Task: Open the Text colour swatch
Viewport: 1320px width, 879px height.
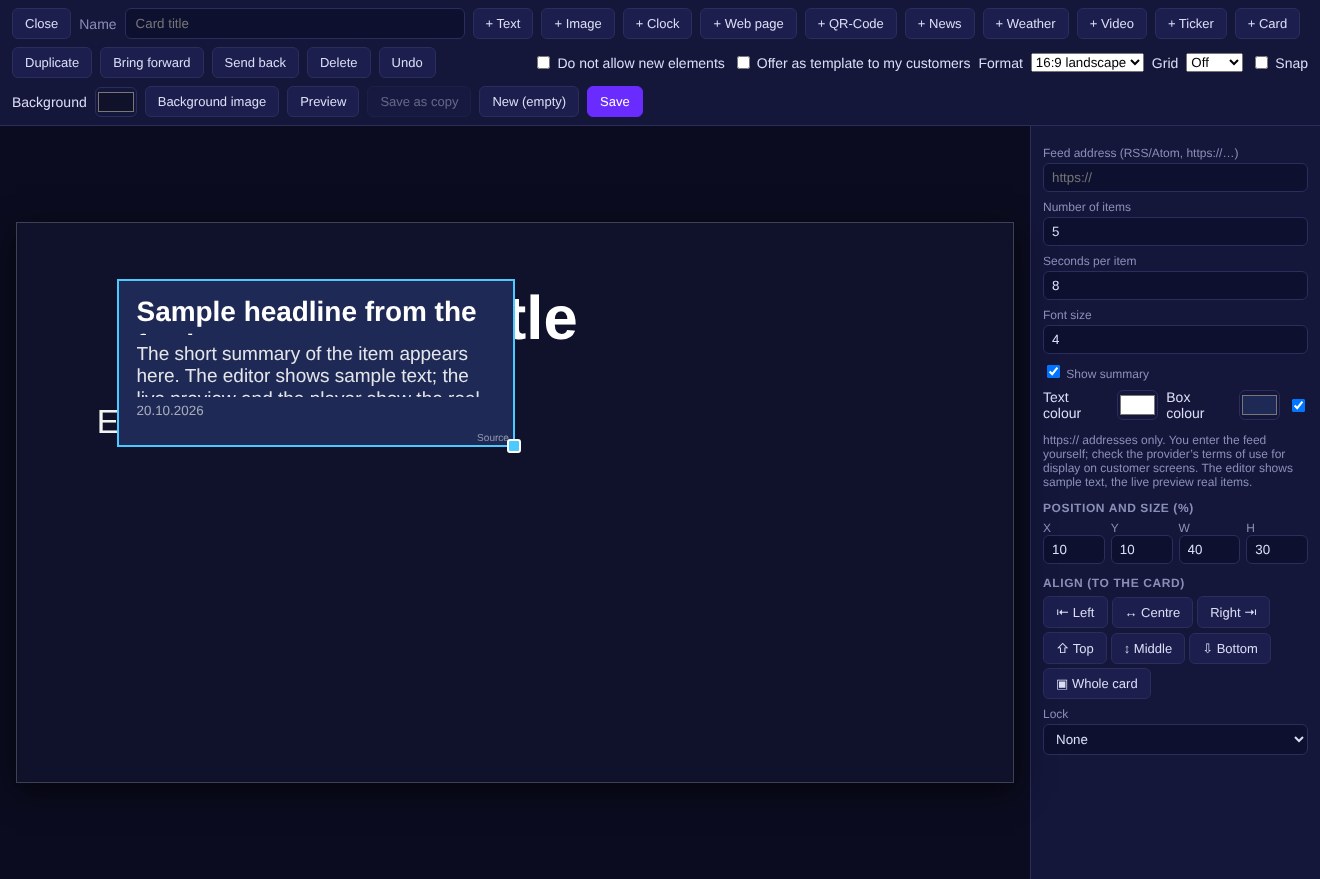Action: 1137,405
